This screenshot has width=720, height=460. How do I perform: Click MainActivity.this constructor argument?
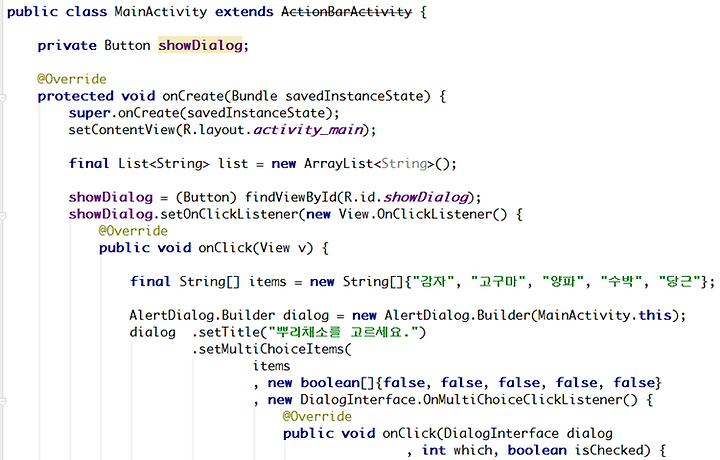point(604,315)
